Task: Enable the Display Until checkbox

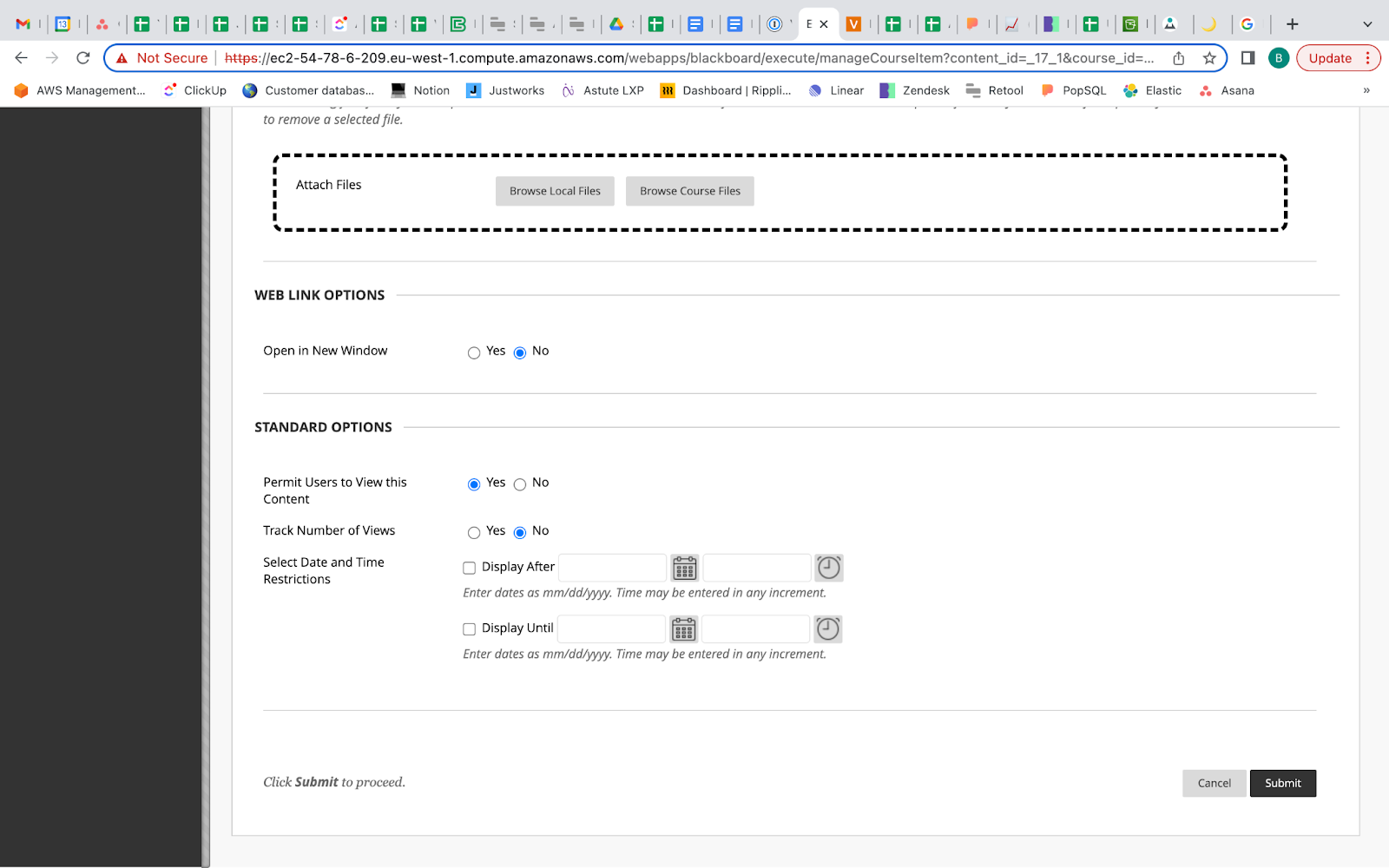Action: (470, 629)
